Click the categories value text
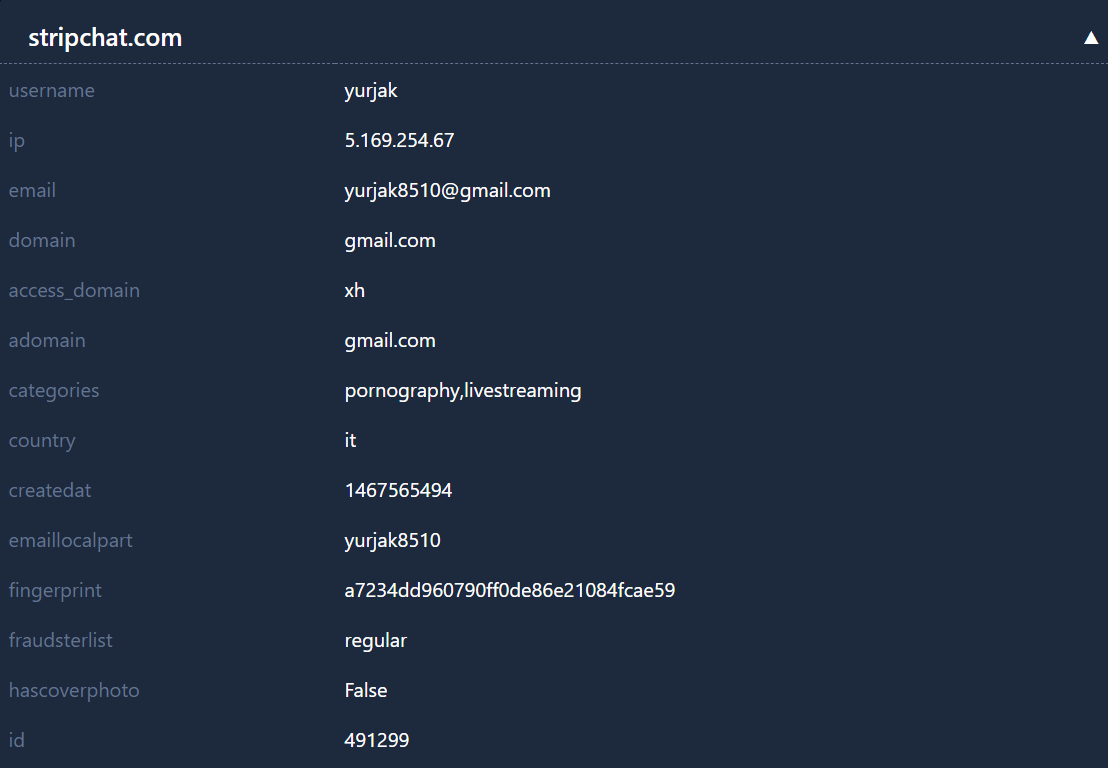This screenshot has height=768, width=1108. click(462, 391)
